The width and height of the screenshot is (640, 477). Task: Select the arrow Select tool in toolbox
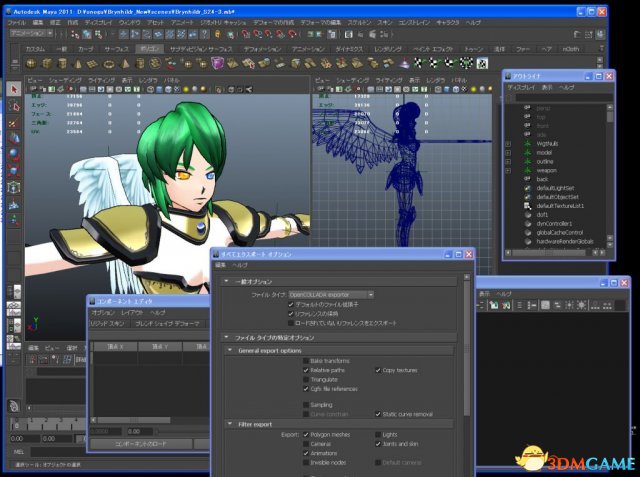pyautogui.click(x=14, y=89)
